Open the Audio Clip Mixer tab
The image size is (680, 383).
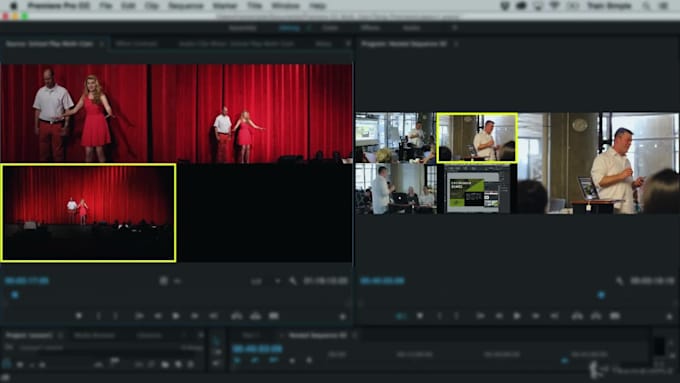click(x=236, y=44)
